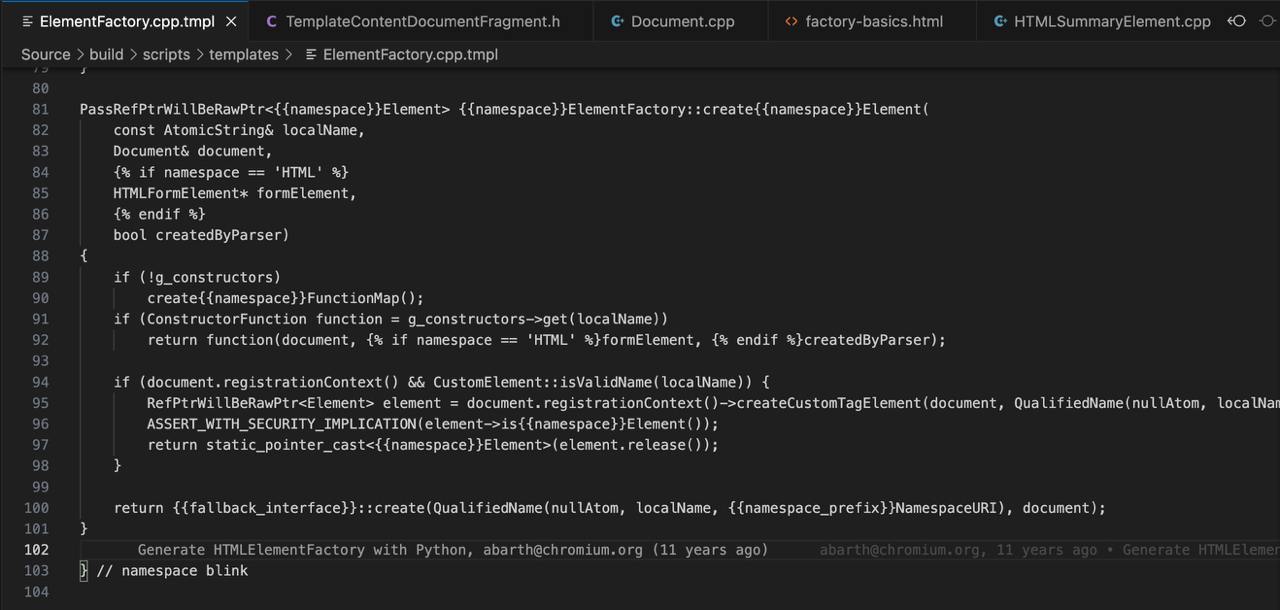Close the ElementFactory.cpp.tmpl tab
This screenshot has width=1280, height=610.
[x=232, y=21]
